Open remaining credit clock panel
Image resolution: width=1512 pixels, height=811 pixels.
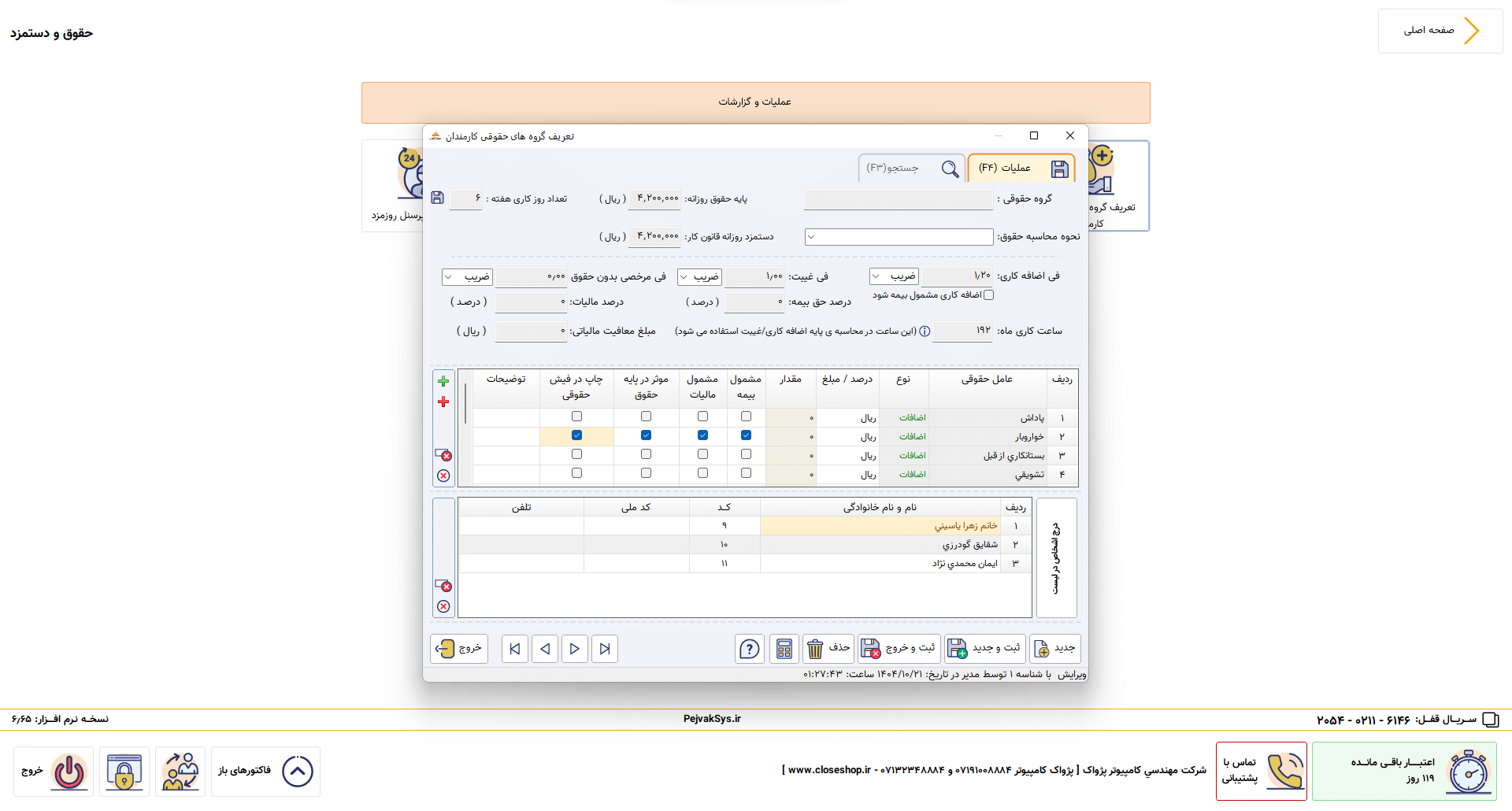pos(1404,772)
